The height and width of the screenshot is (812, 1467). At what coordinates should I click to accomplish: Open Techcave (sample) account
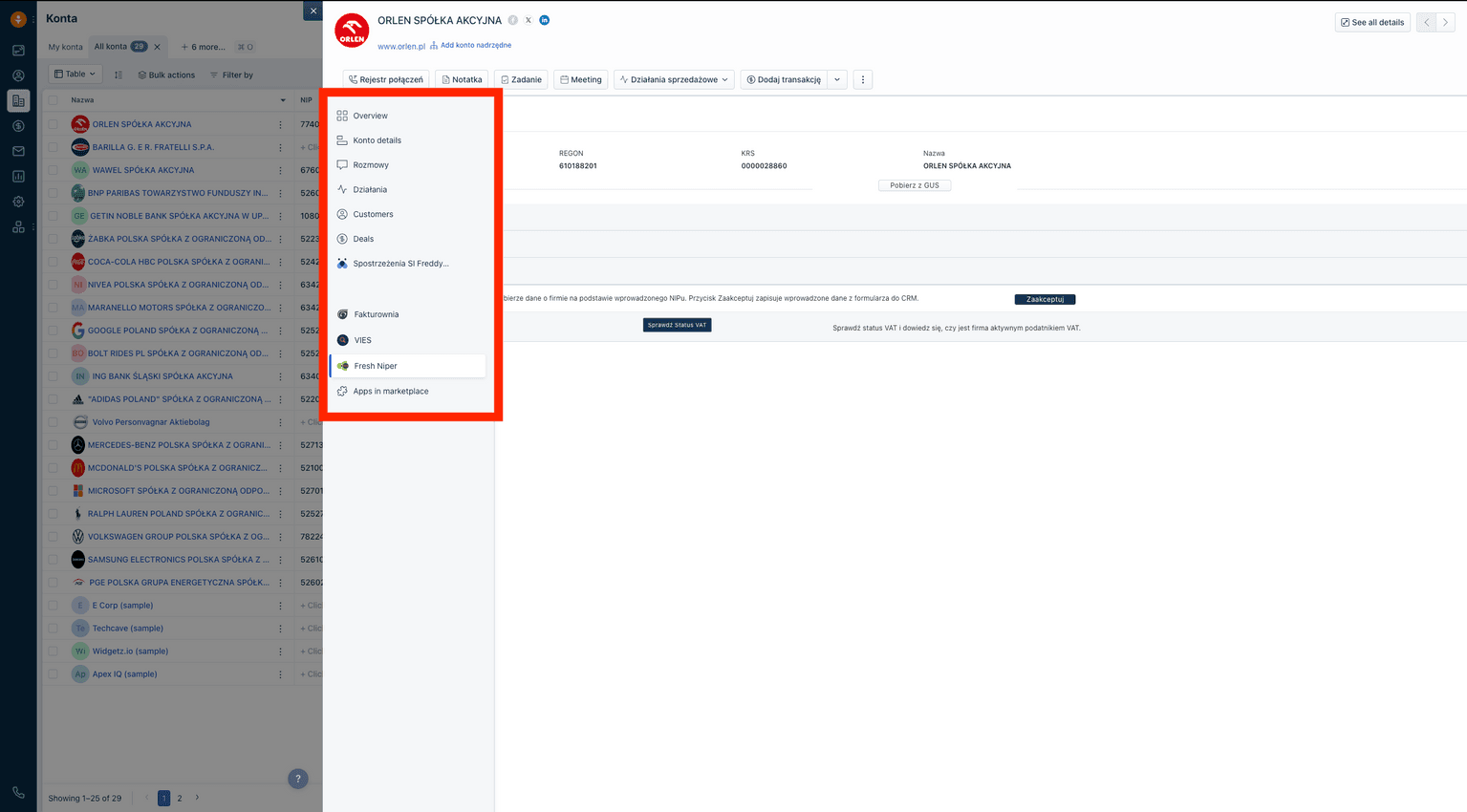click(128, 629)
